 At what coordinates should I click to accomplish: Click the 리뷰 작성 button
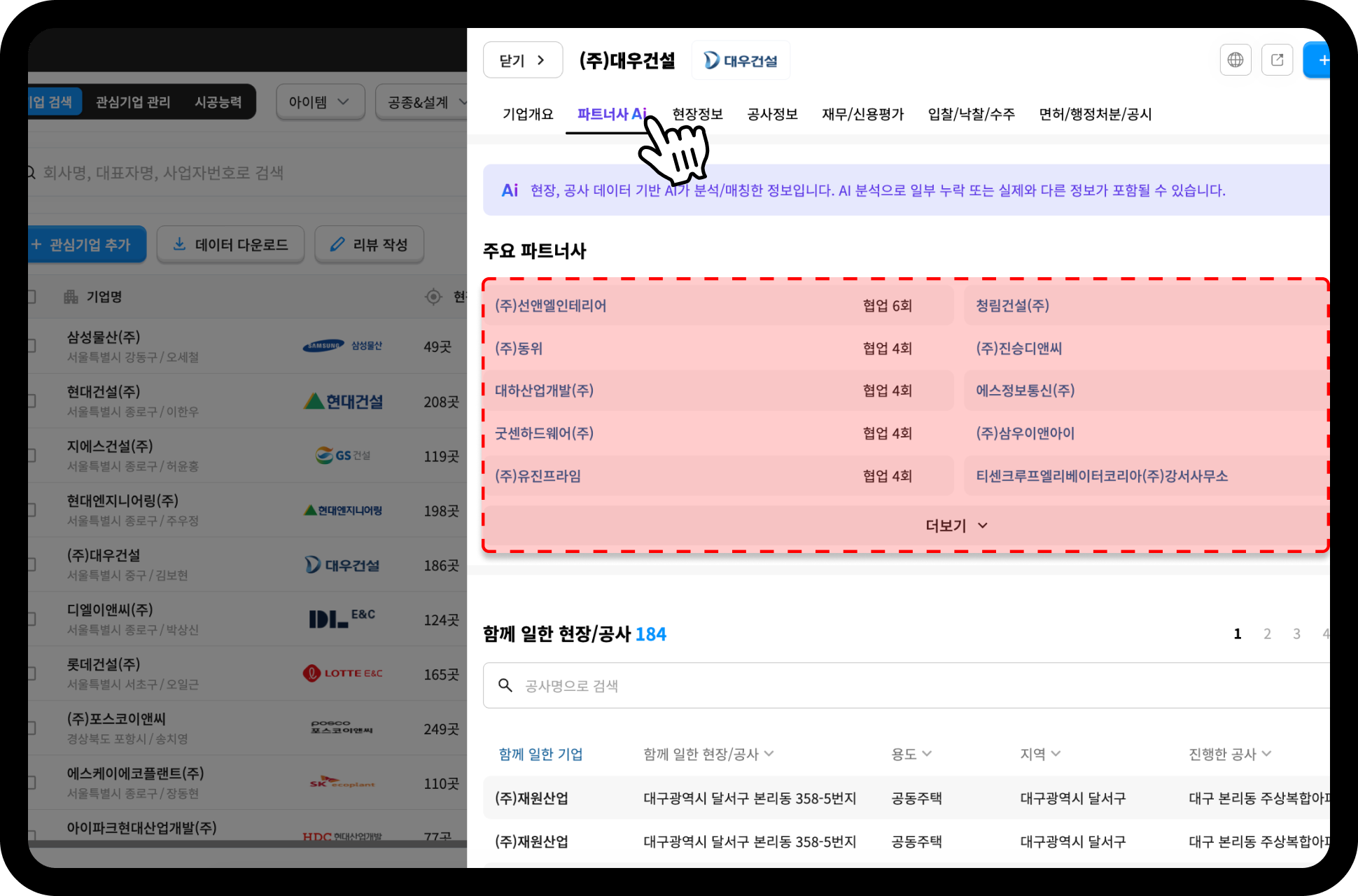369,244
